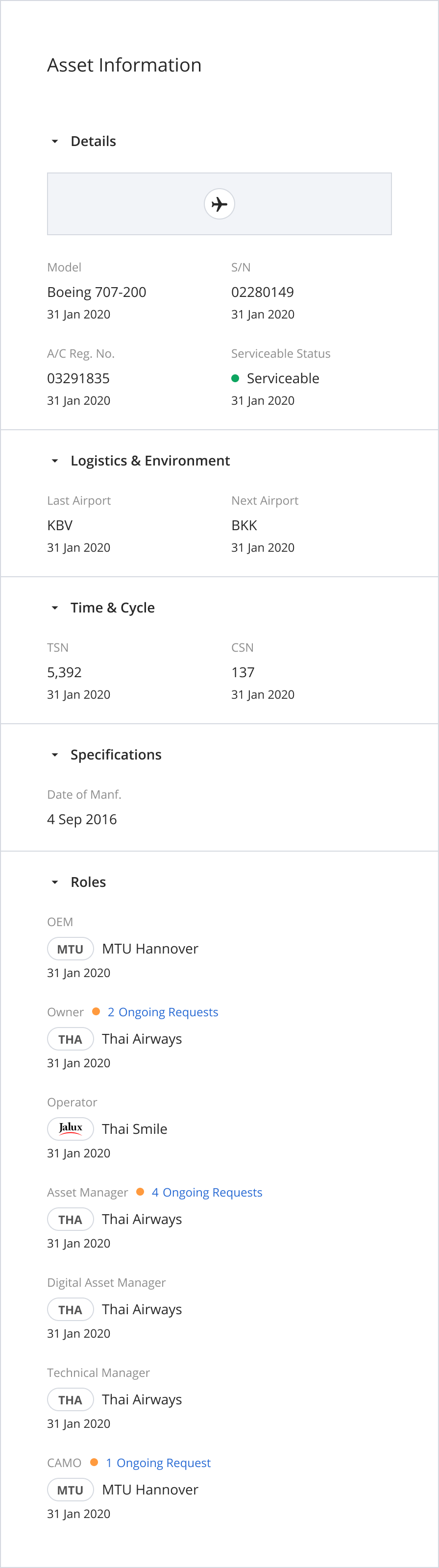Click the MTU badge under CAMO

[x=70, y=1489]
